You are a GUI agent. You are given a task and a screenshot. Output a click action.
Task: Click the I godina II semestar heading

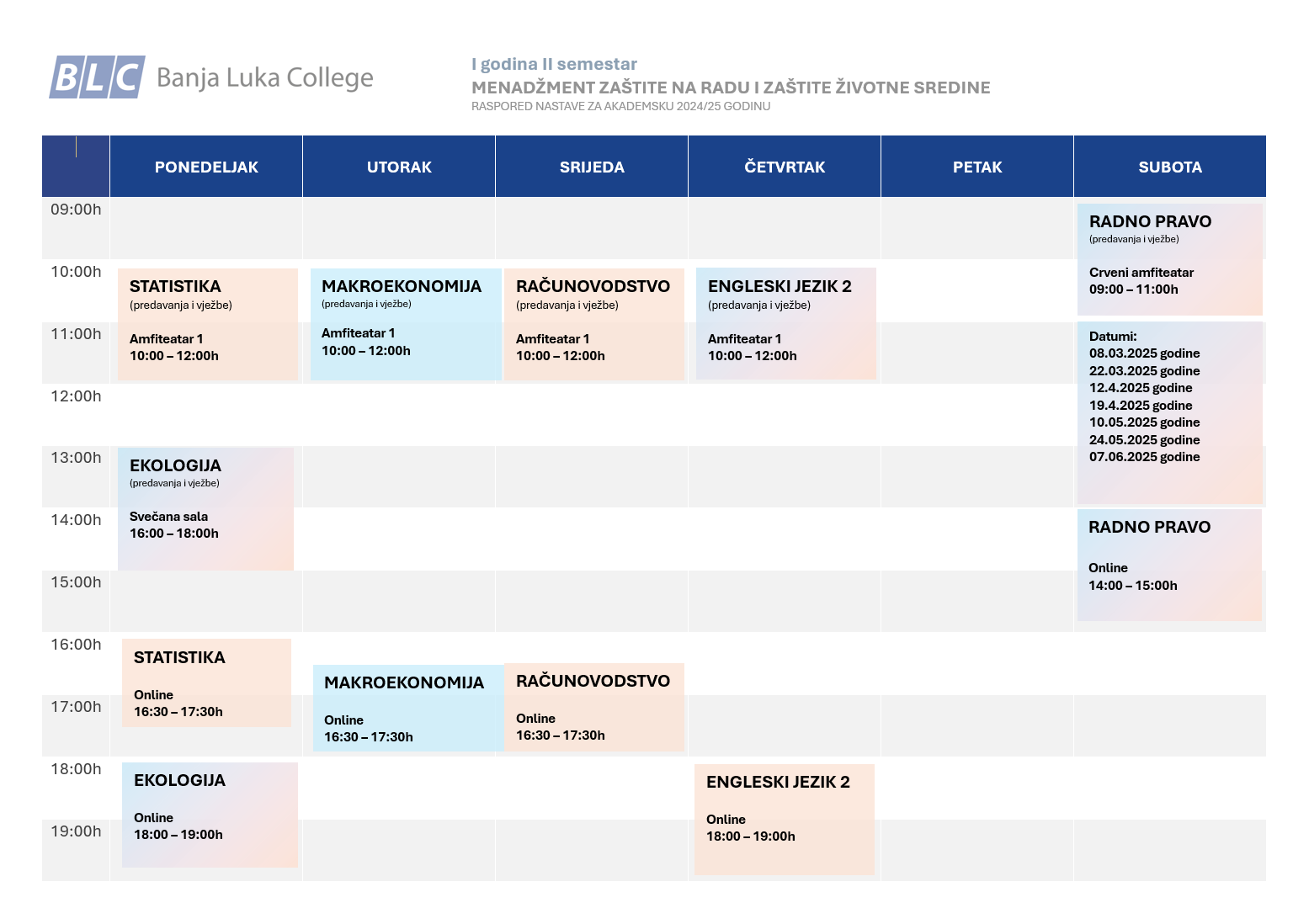pyautogui.click(x=554, y=64)
